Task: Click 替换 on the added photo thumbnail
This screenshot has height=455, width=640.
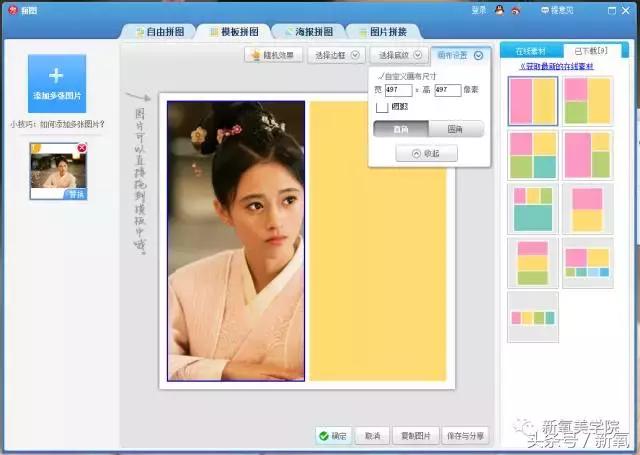Action: [x=76, y=194]
